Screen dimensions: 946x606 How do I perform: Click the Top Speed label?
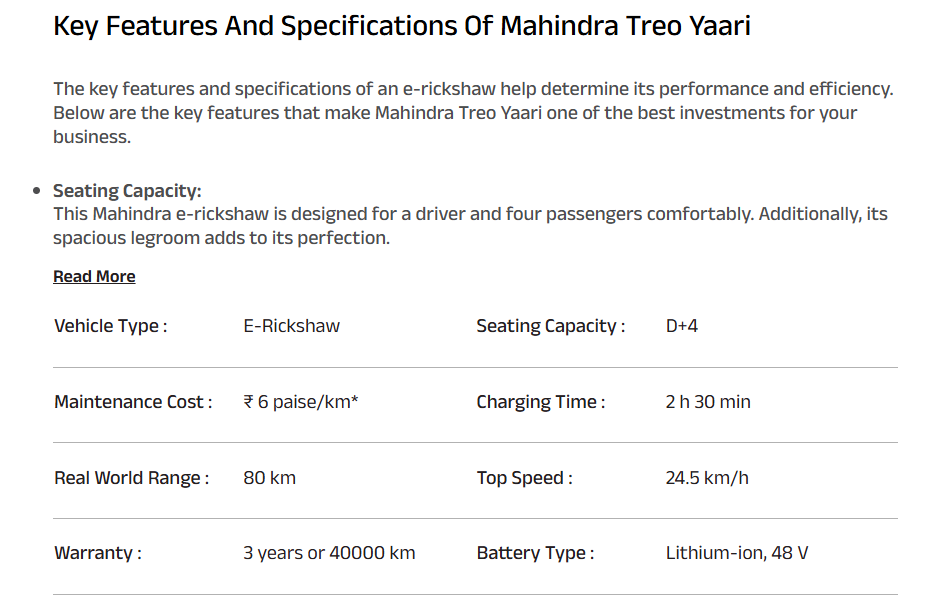(524, 478)
